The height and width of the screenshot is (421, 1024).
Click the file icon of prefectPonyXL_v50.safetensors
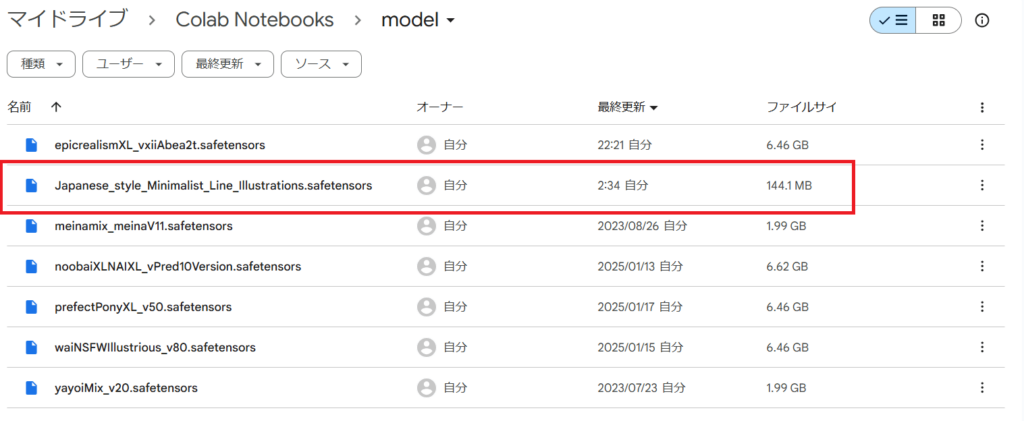(31, 307)
